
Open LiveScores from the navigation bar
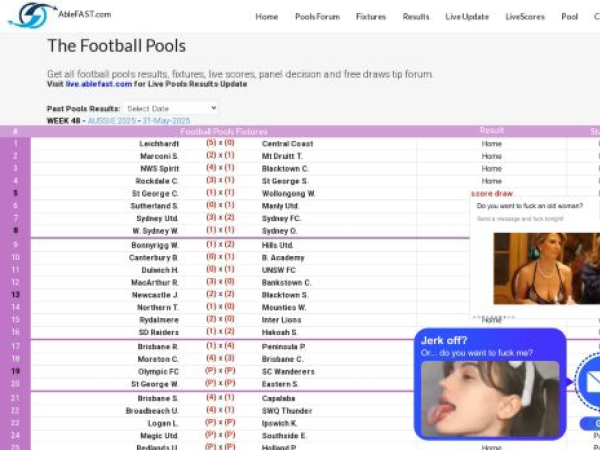point(525,17)
